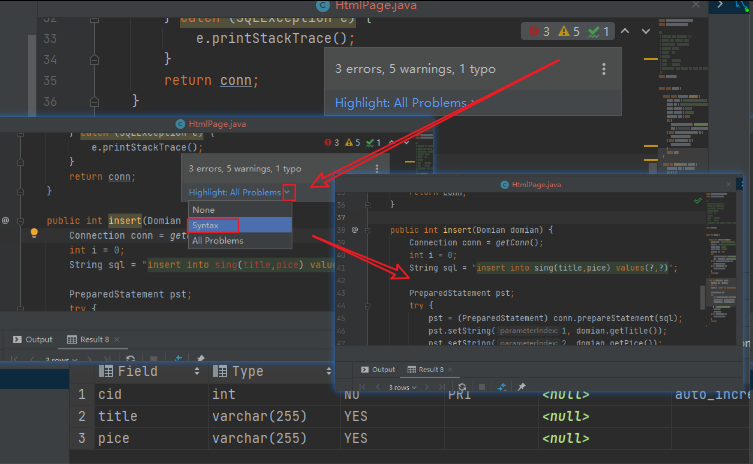This screenshot has height=464, width=753.
Task: Switch to Output tab in right results panel
Action: [x=378, y=369]
